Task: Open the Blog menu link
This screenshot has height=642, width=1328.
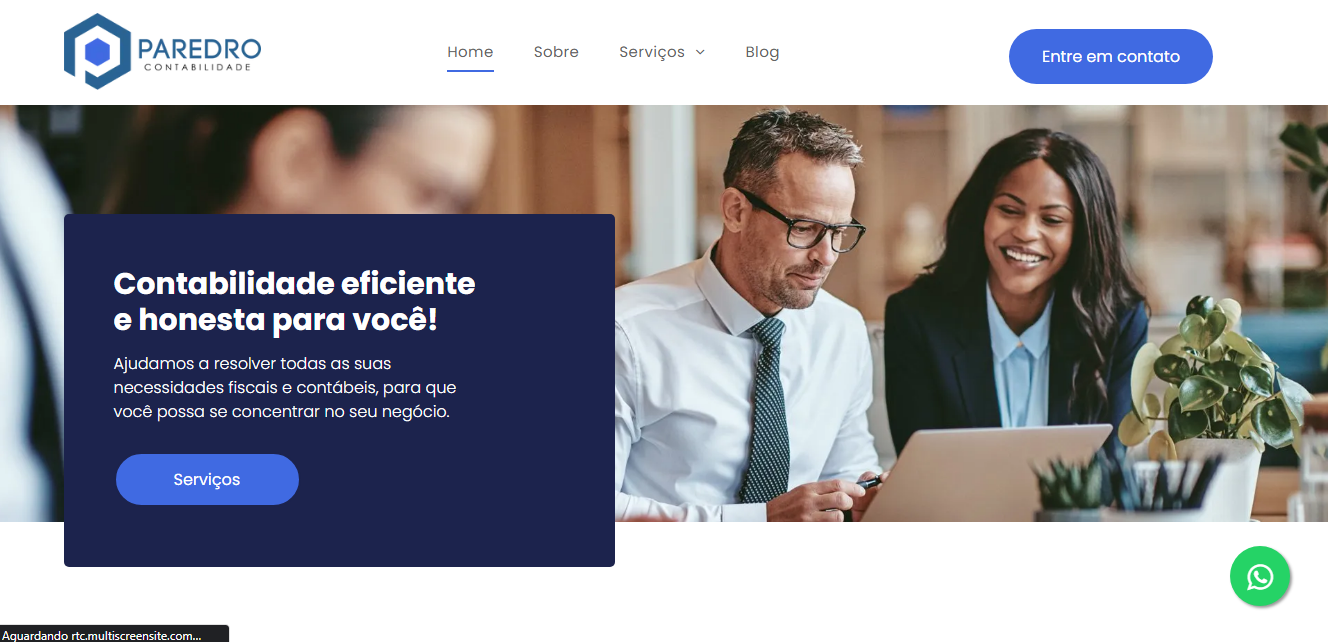Action: coord(762,52)
